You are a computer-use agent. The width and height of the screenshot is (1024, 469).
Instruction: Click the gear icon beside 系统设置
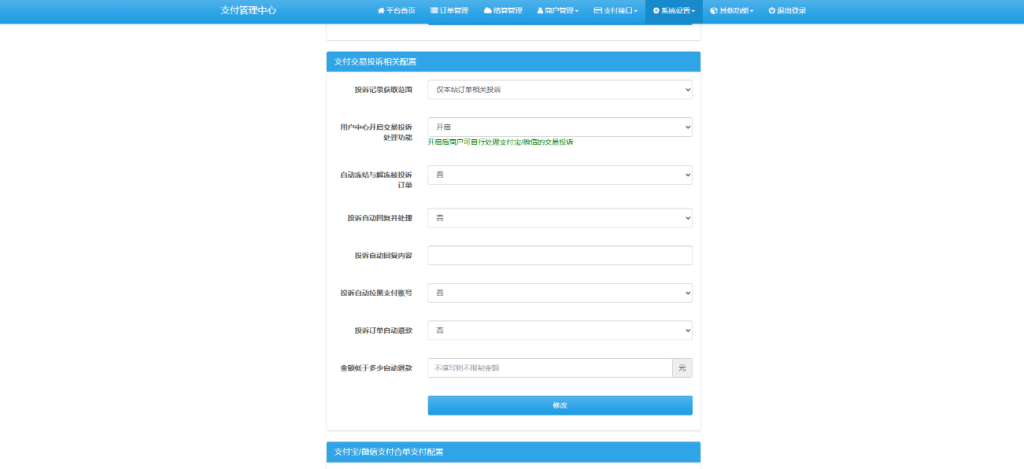656,10
